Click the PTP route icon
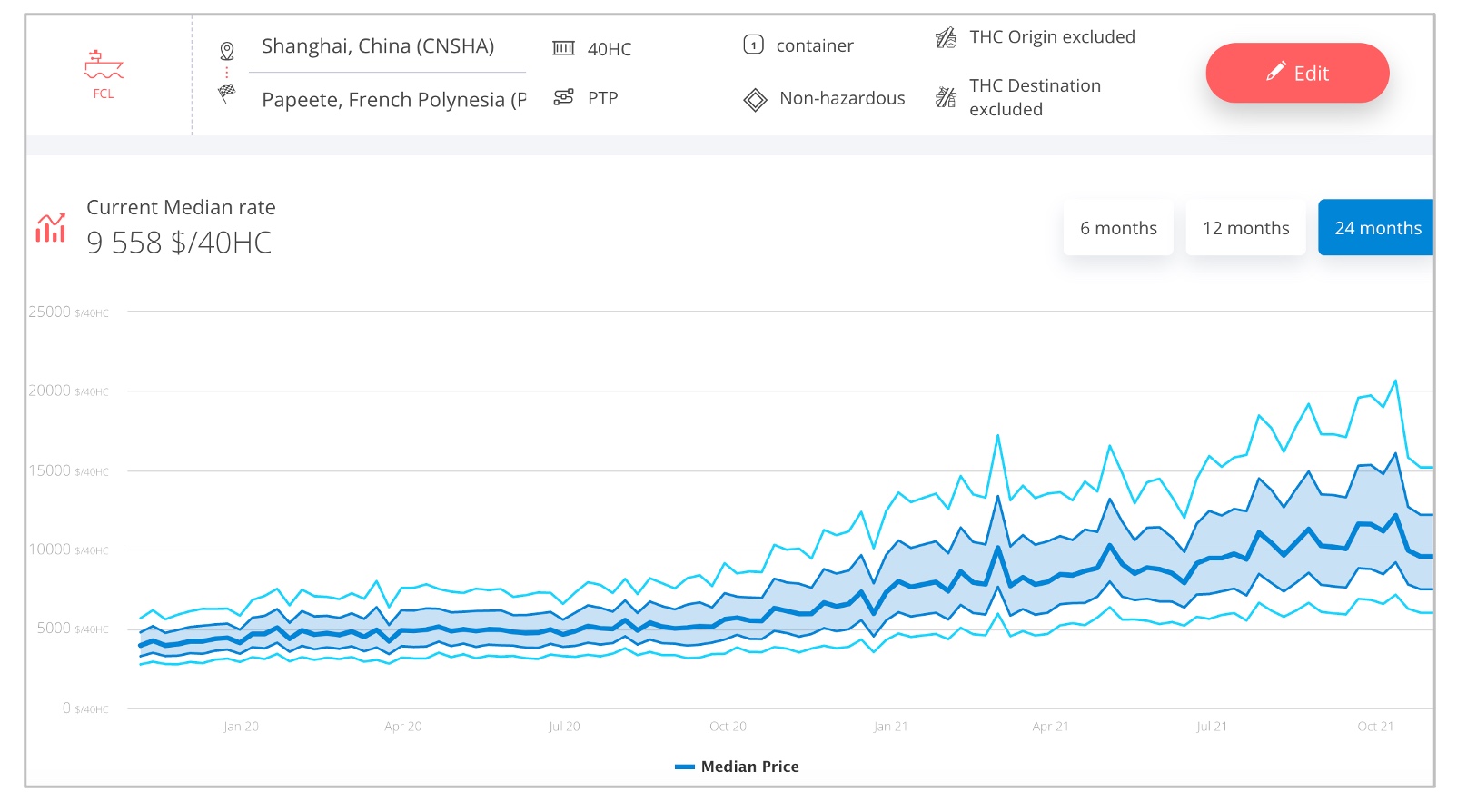The image size is (1457, 812). pos(563,97)
